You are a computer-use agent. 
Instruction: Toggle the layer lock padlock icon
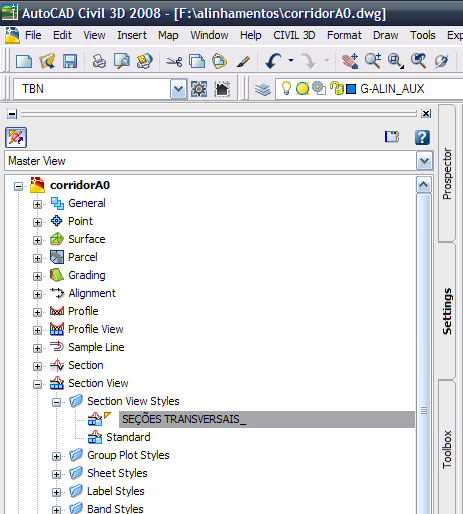[336, 89]
